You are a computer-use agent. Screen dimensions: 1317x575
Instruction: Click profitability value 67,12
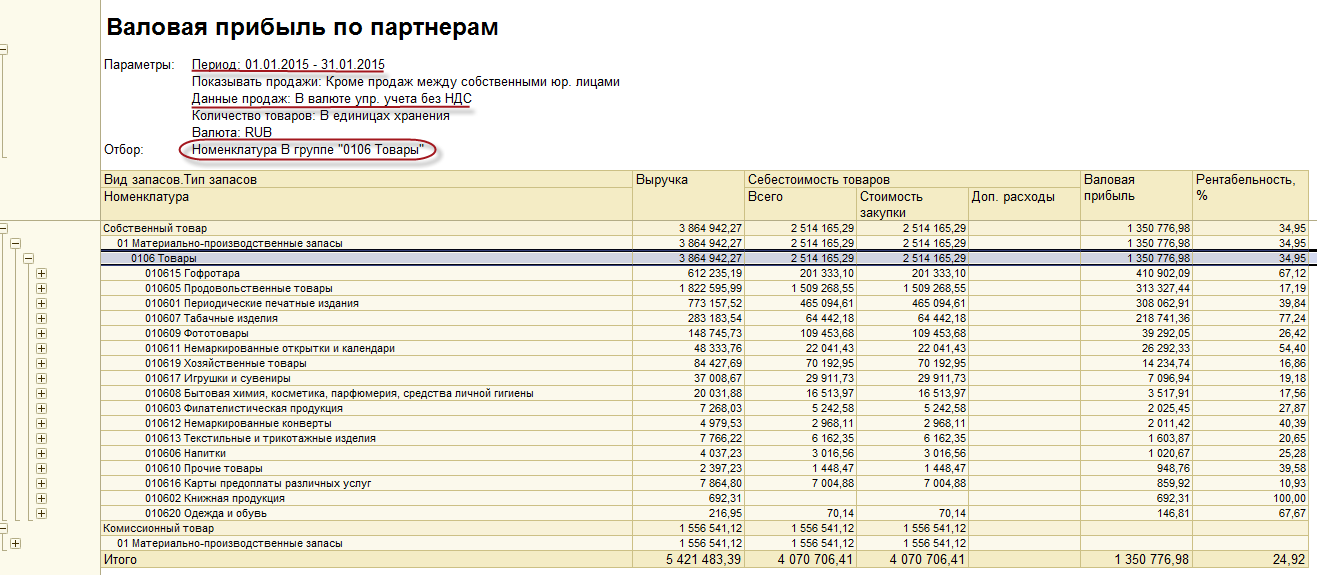pos(1292,273)
